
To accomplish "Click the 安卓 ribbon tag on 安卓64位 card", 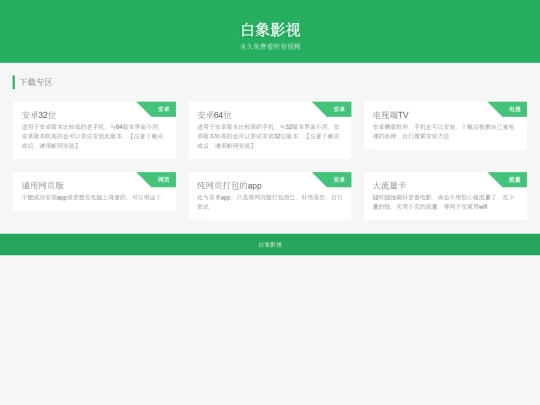I will click(339, 109).
